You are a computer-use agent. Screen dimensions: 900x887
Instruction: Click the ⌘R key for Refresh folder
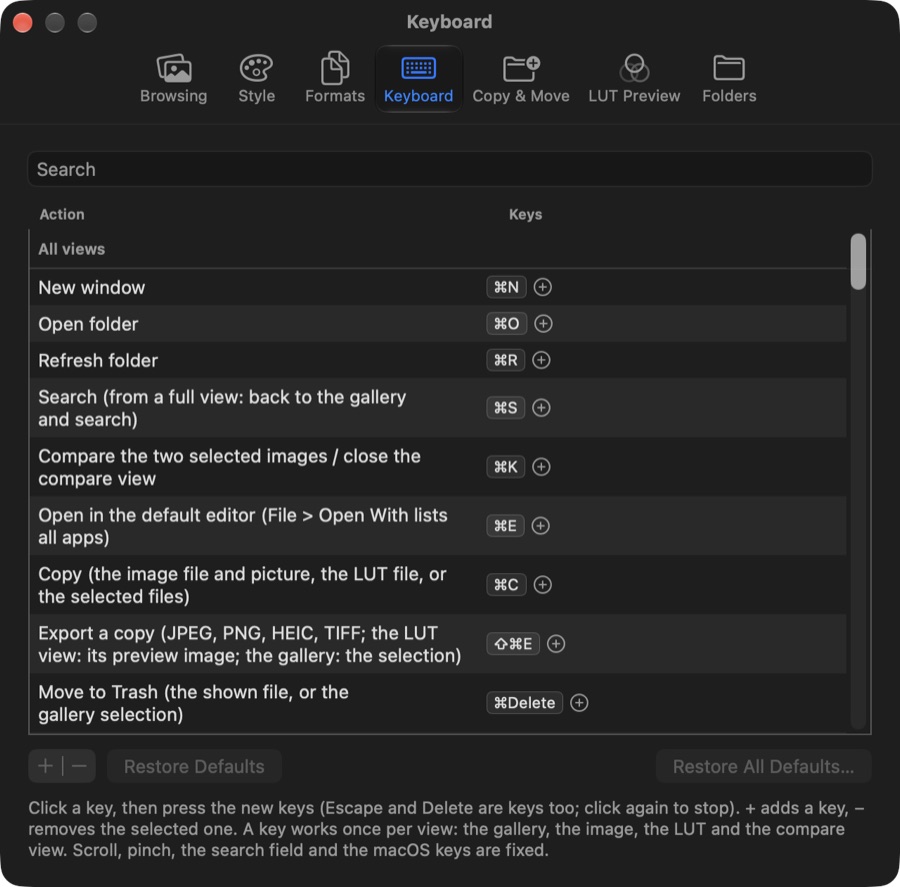506,360
